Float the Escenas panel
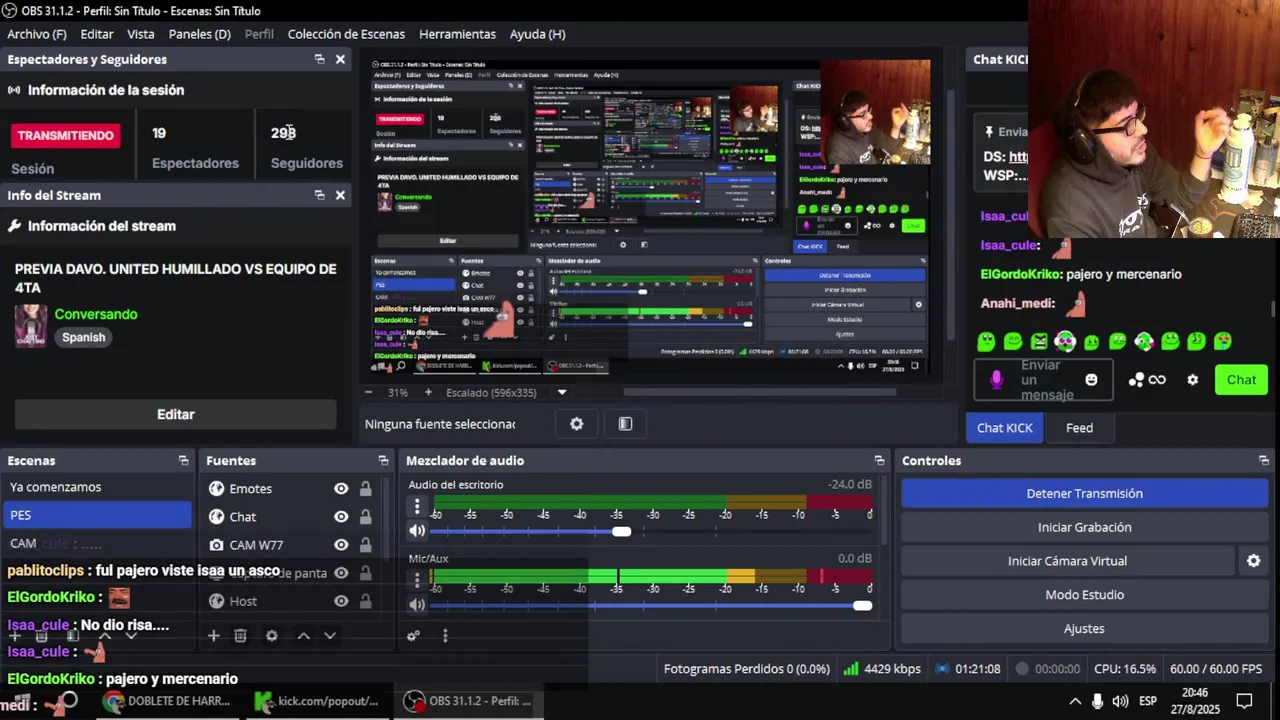 183,461
